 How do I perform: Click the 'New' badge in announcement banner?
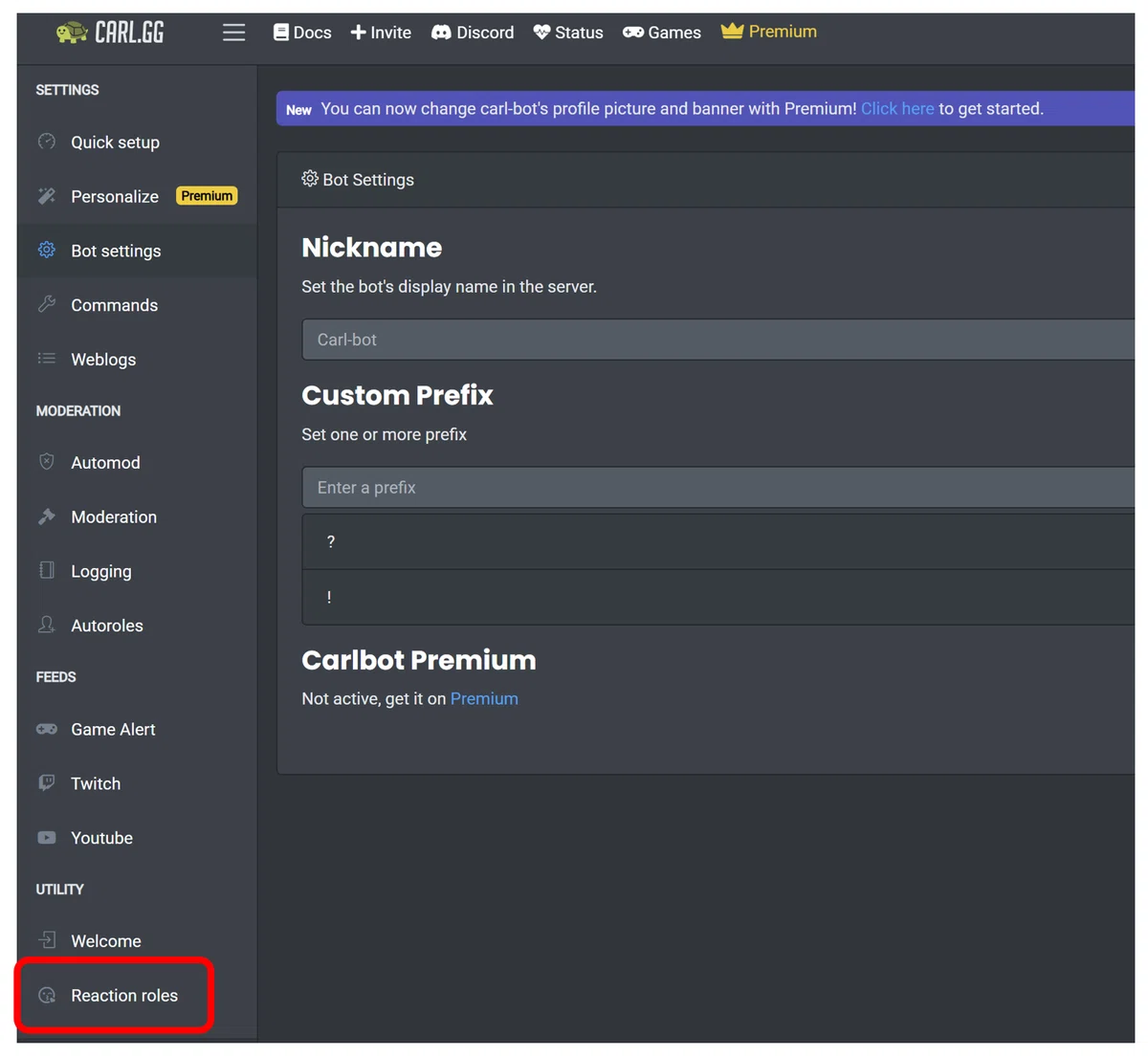point(298,109)
